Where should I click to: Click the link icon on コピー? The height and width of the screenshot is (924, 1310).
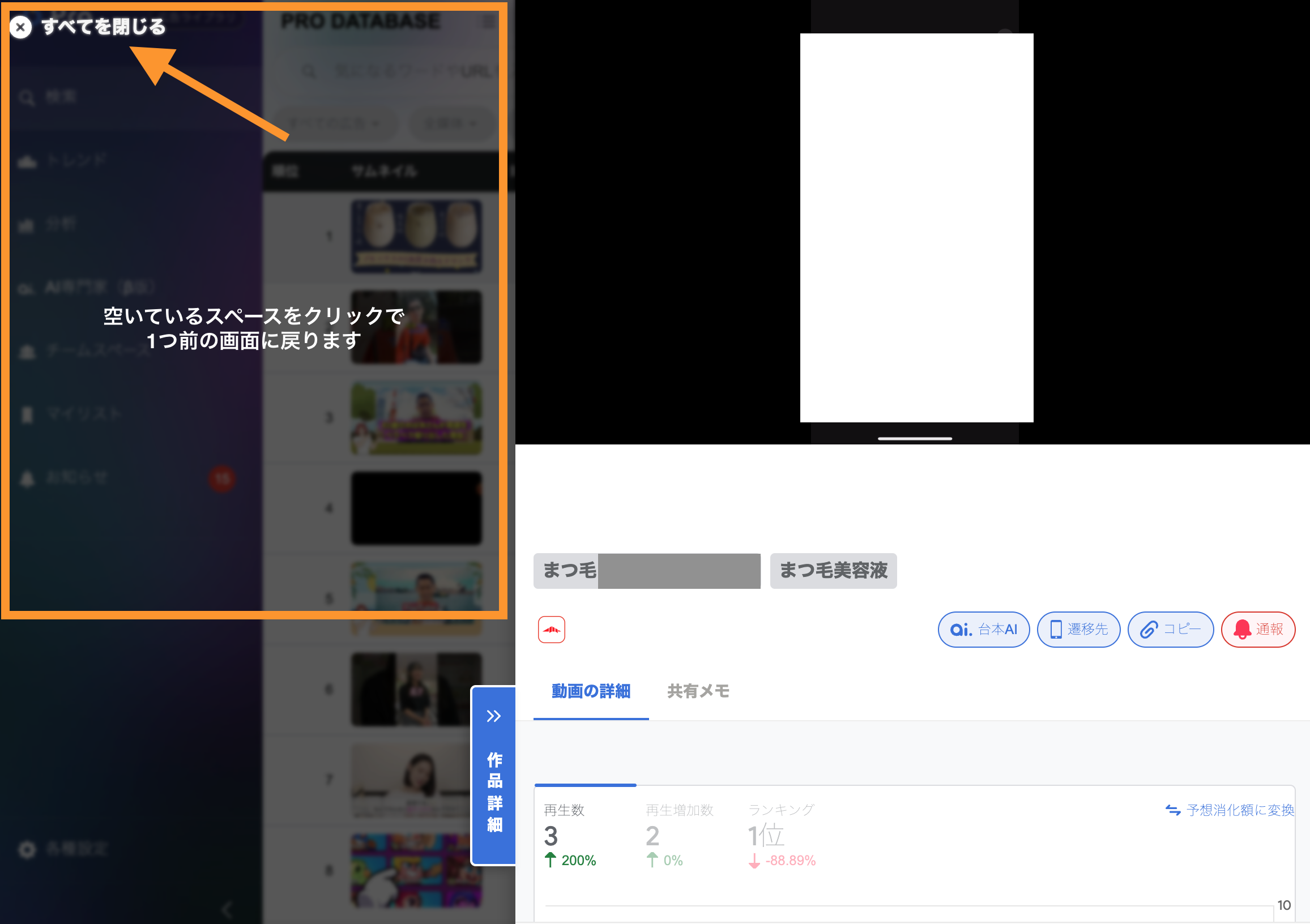coord(1148,630)
